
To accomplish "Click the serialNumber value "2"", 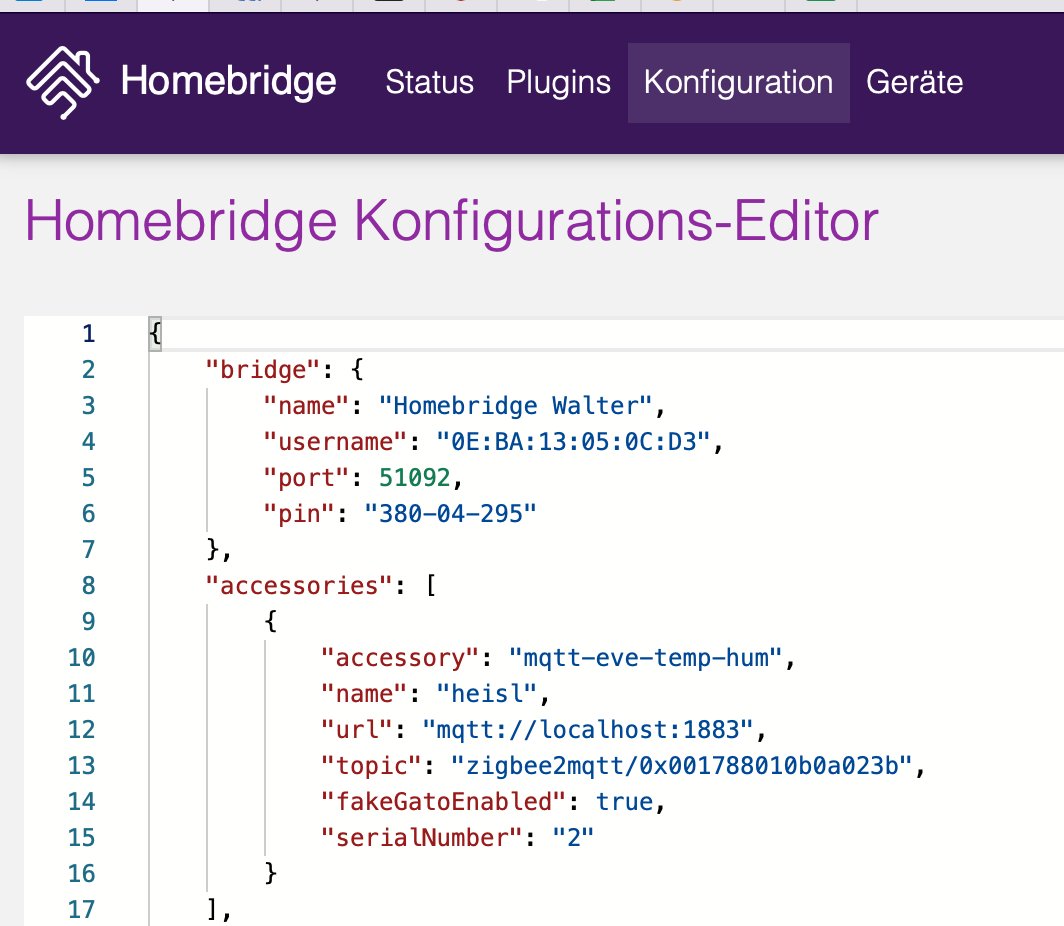I will (573, 838).
